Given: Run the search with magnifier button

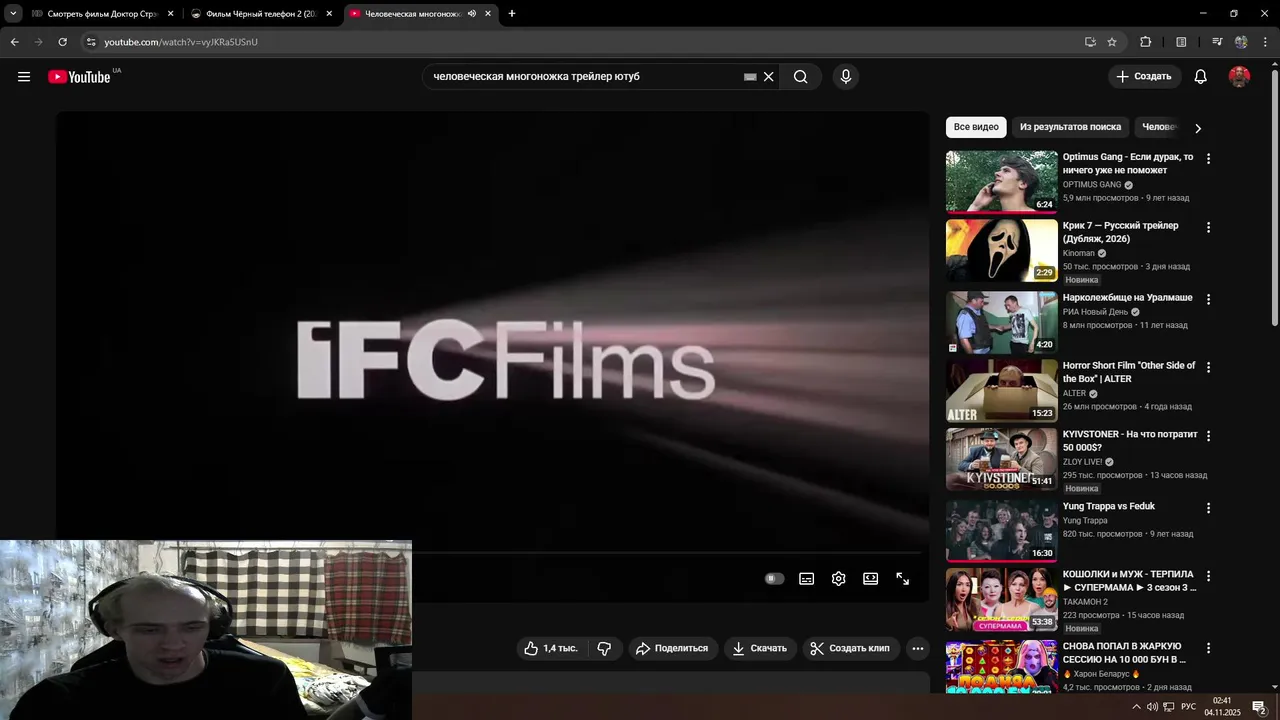Looking at the screenshot, I should click(x=800, y=77).
